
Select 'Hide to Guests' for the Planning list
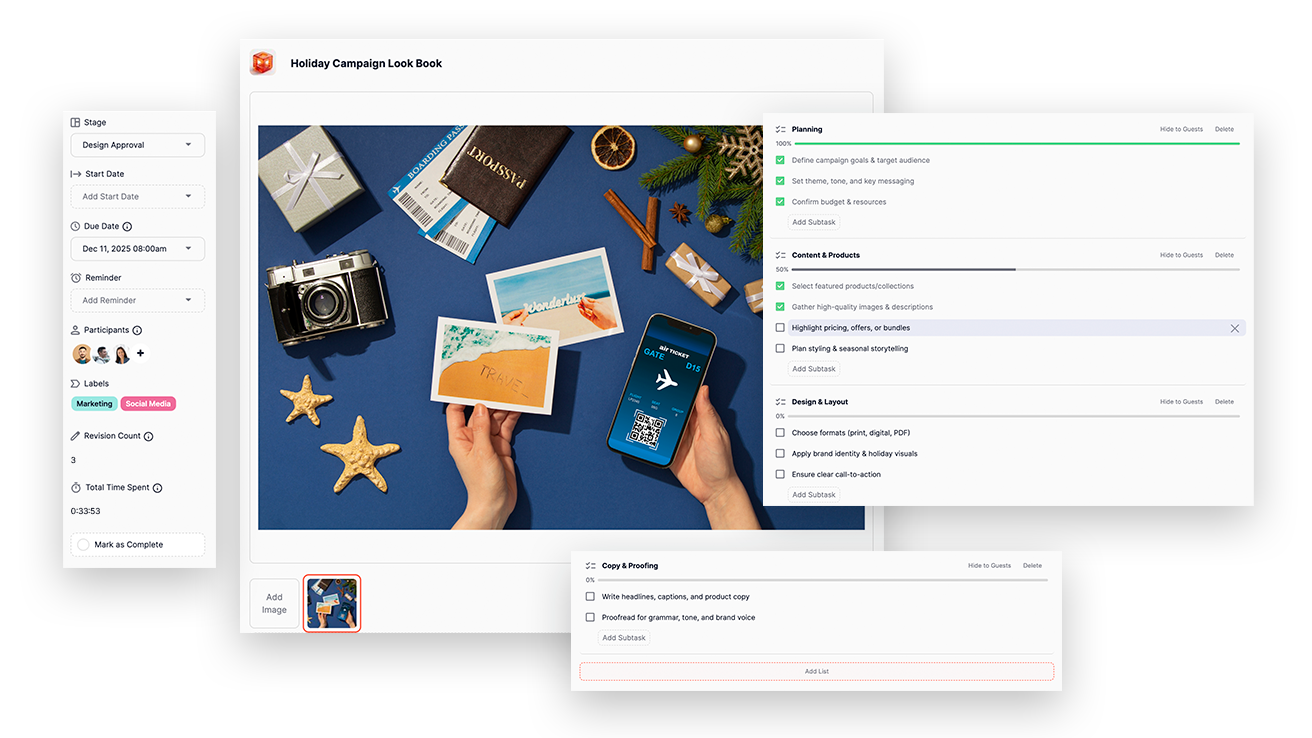[x=1181, y=129]
